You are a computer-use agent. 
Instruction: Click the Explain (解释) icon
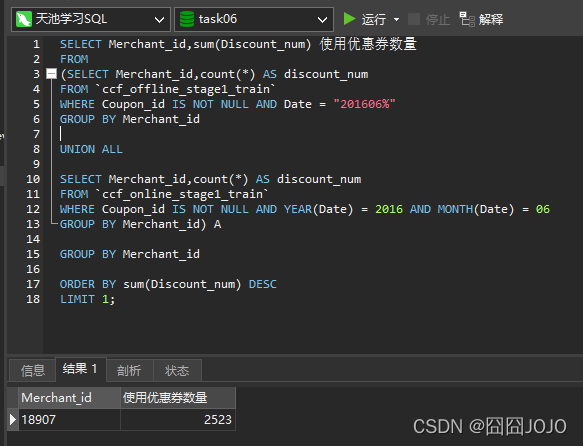pos(467,19)
